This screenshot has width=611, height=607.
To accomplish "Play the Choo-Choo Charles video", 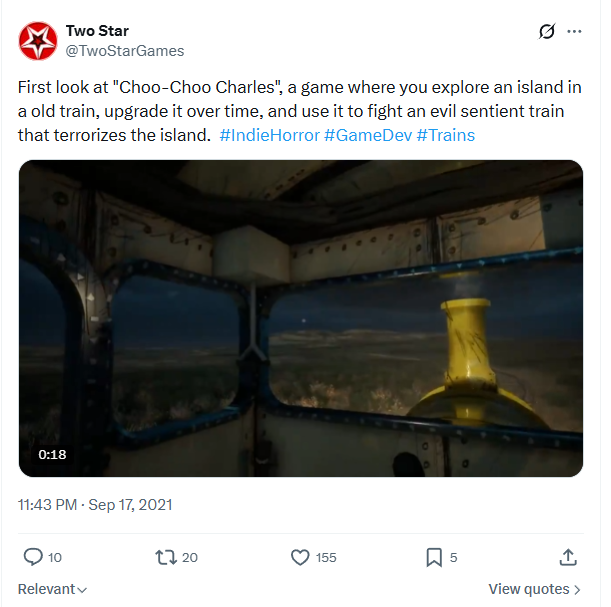I will (x=300, y=318).
